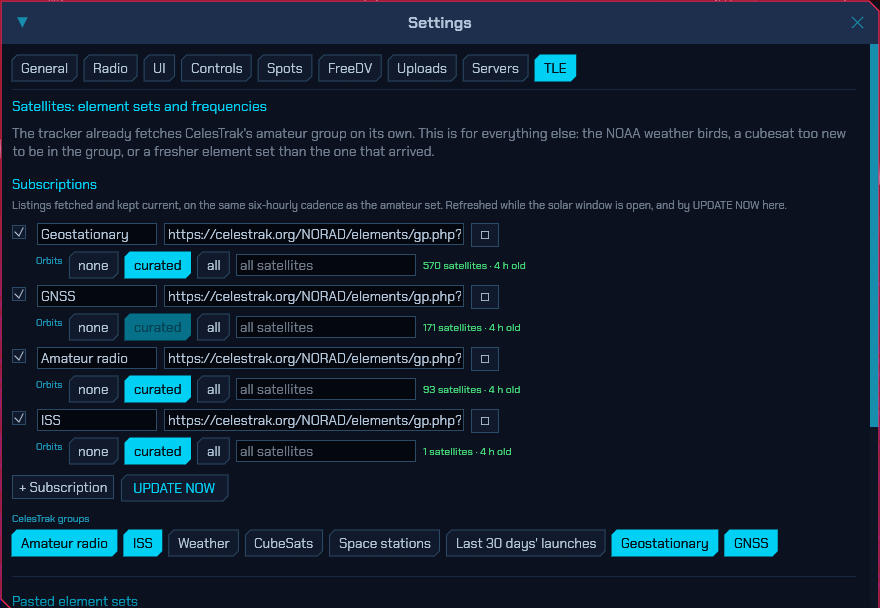Toggle the Geostationary CelesTrak group chip
The height and width of the screenshot is (608, 880).
[x=664, y=543]
